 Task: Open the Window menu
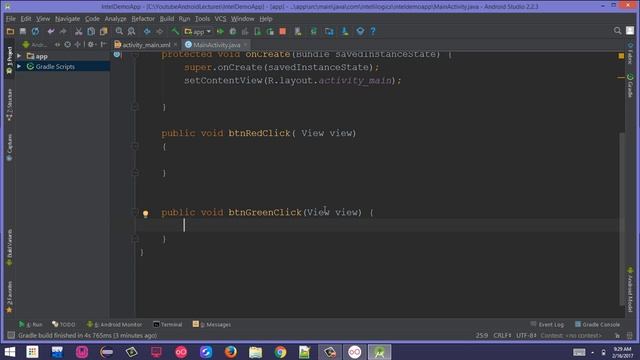(243, 19)
